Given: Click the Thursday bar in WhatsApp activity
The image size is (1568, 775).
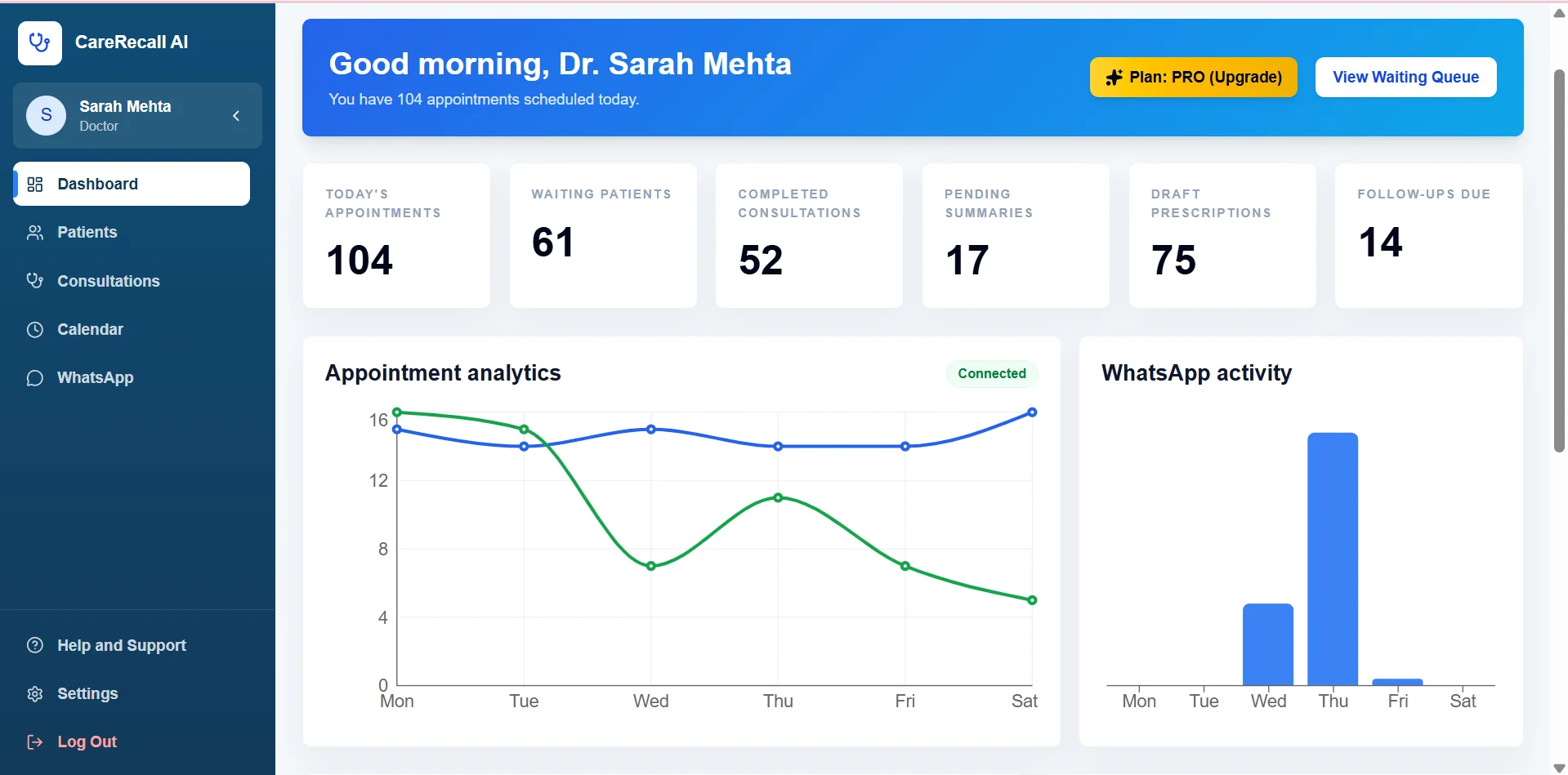Looking at the screenshot, I should click(1333, 559).
